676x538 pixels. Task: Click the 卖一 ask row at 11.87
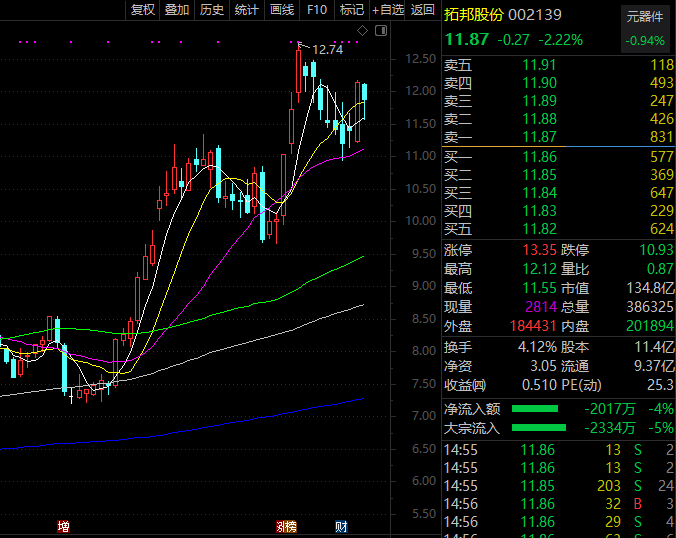tap(559, 137)
